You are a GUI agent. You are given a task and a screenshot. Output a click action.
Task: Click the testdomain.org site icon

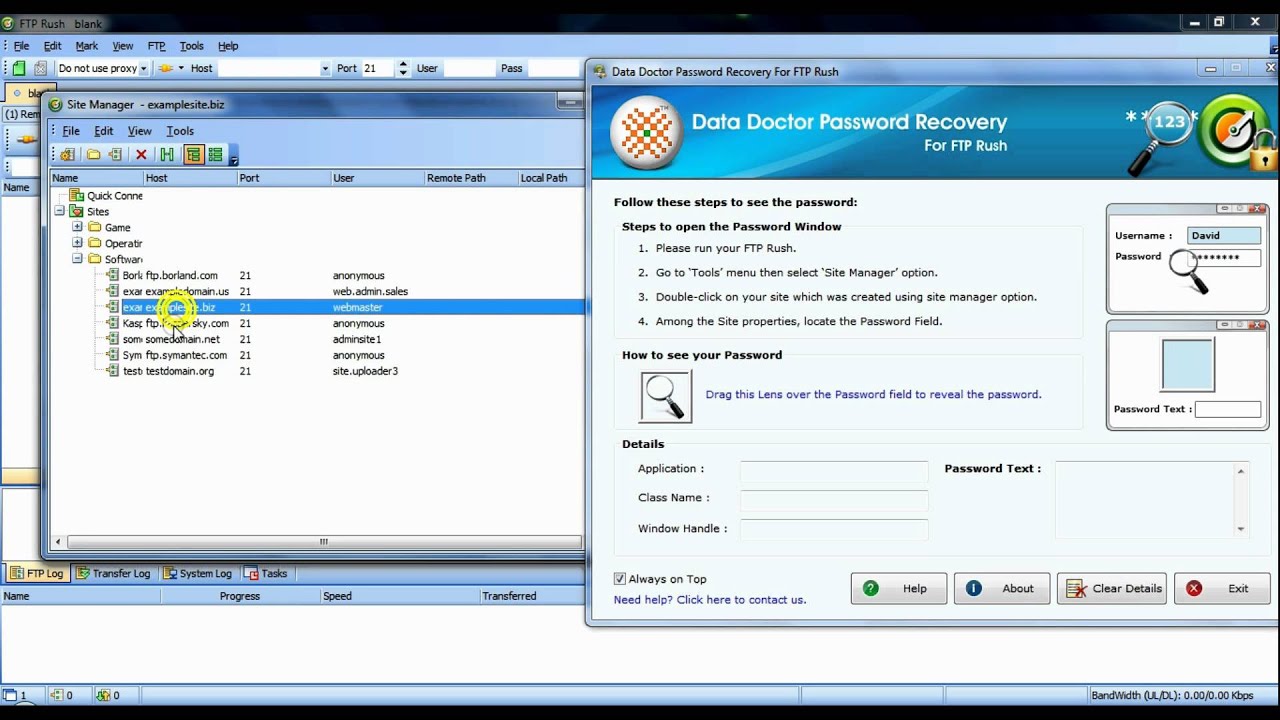point(113,371)
